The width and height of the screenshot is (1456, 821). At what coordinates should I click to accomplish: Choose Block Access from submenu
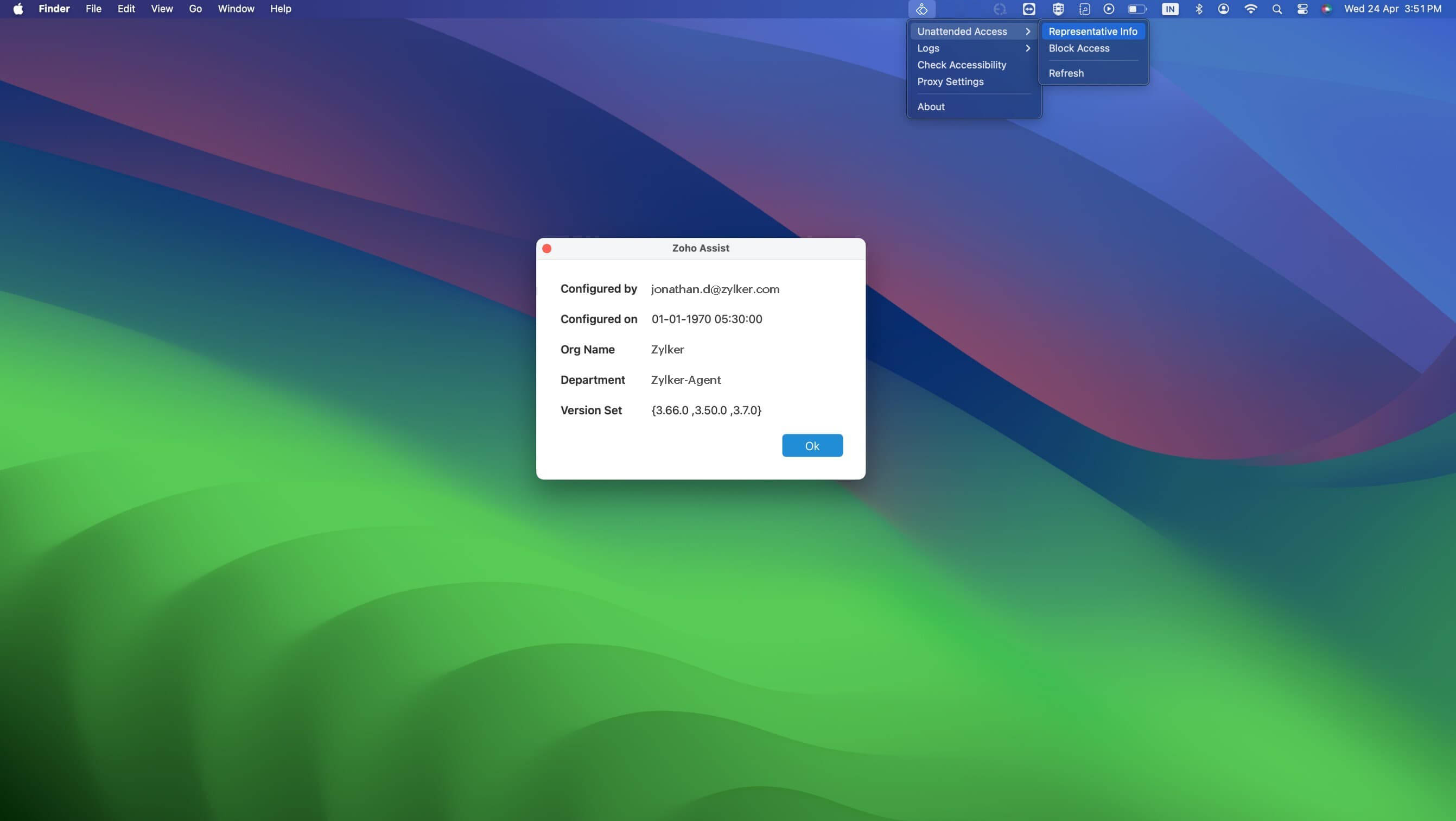(x=1078, y=49)
